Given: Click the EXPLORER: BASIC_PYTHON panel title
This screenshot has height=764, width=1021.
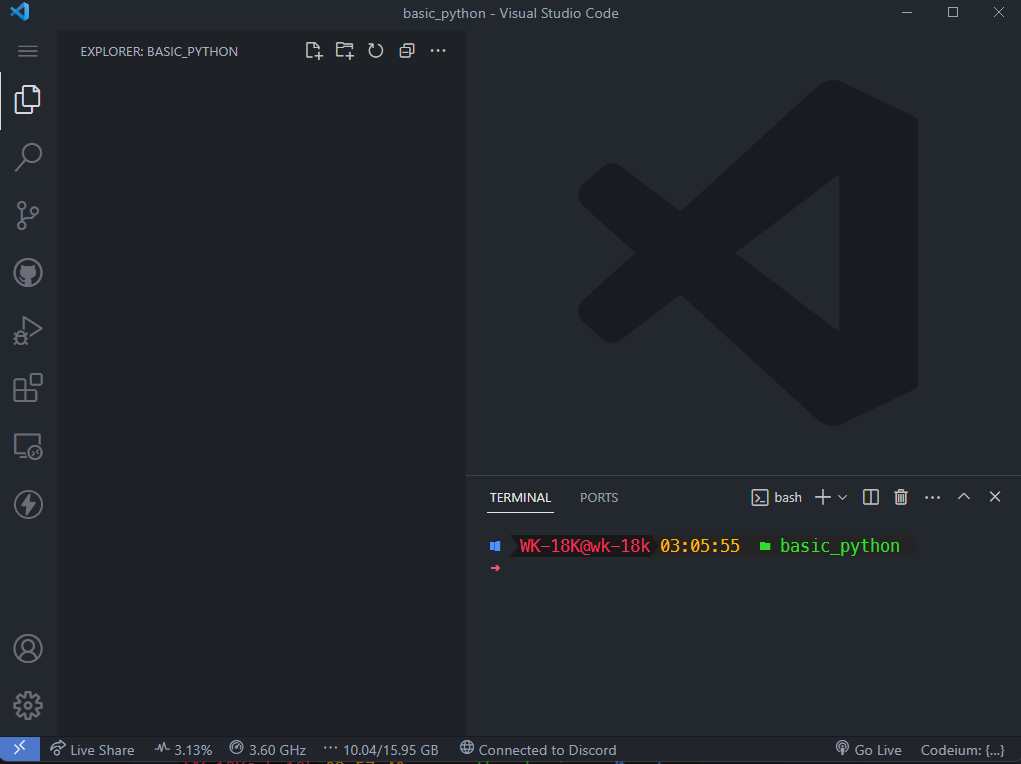Looking at the screenshot, I should pos(159,51).
